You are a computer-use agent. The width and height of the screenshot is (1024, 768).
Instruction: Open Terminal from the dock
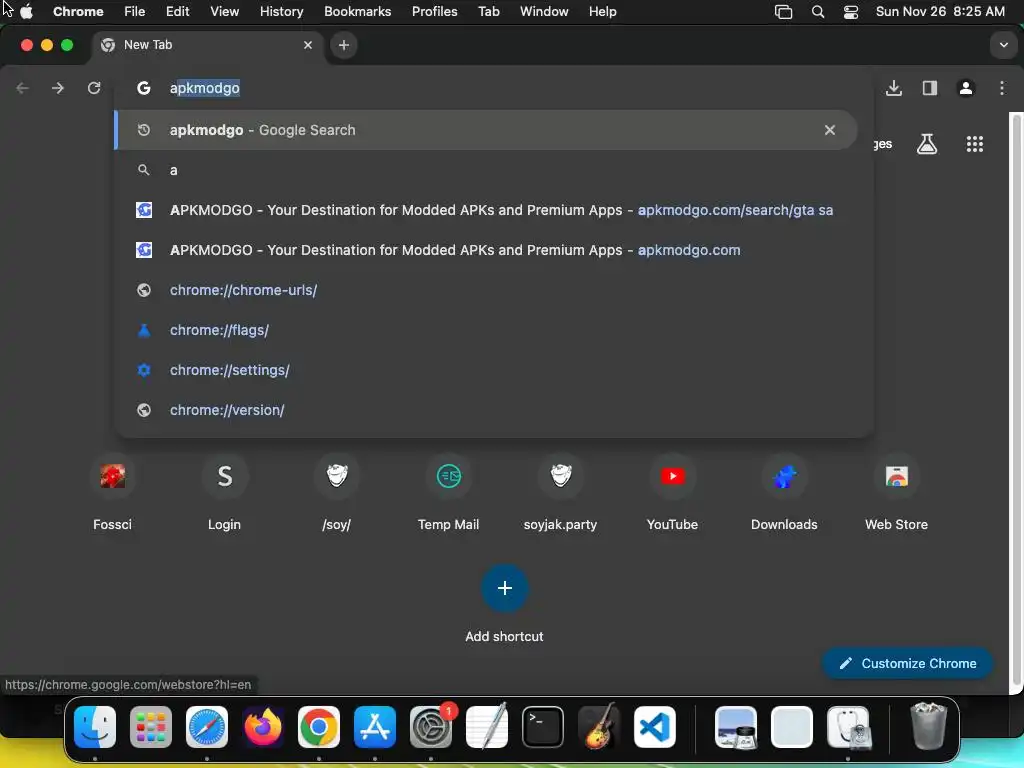(x=543, y=727)
